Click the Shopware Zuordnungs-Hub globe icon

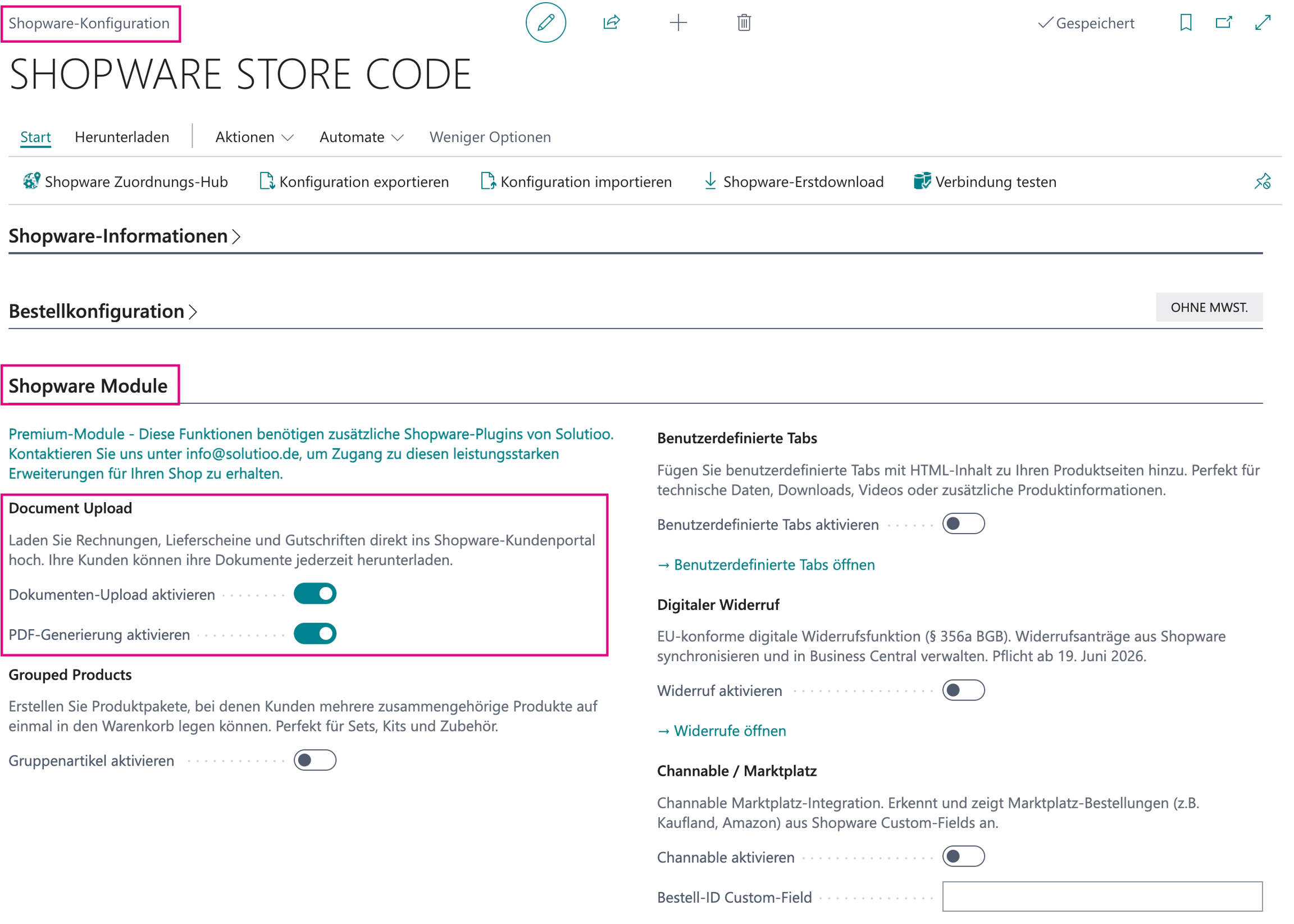(31, 181)
